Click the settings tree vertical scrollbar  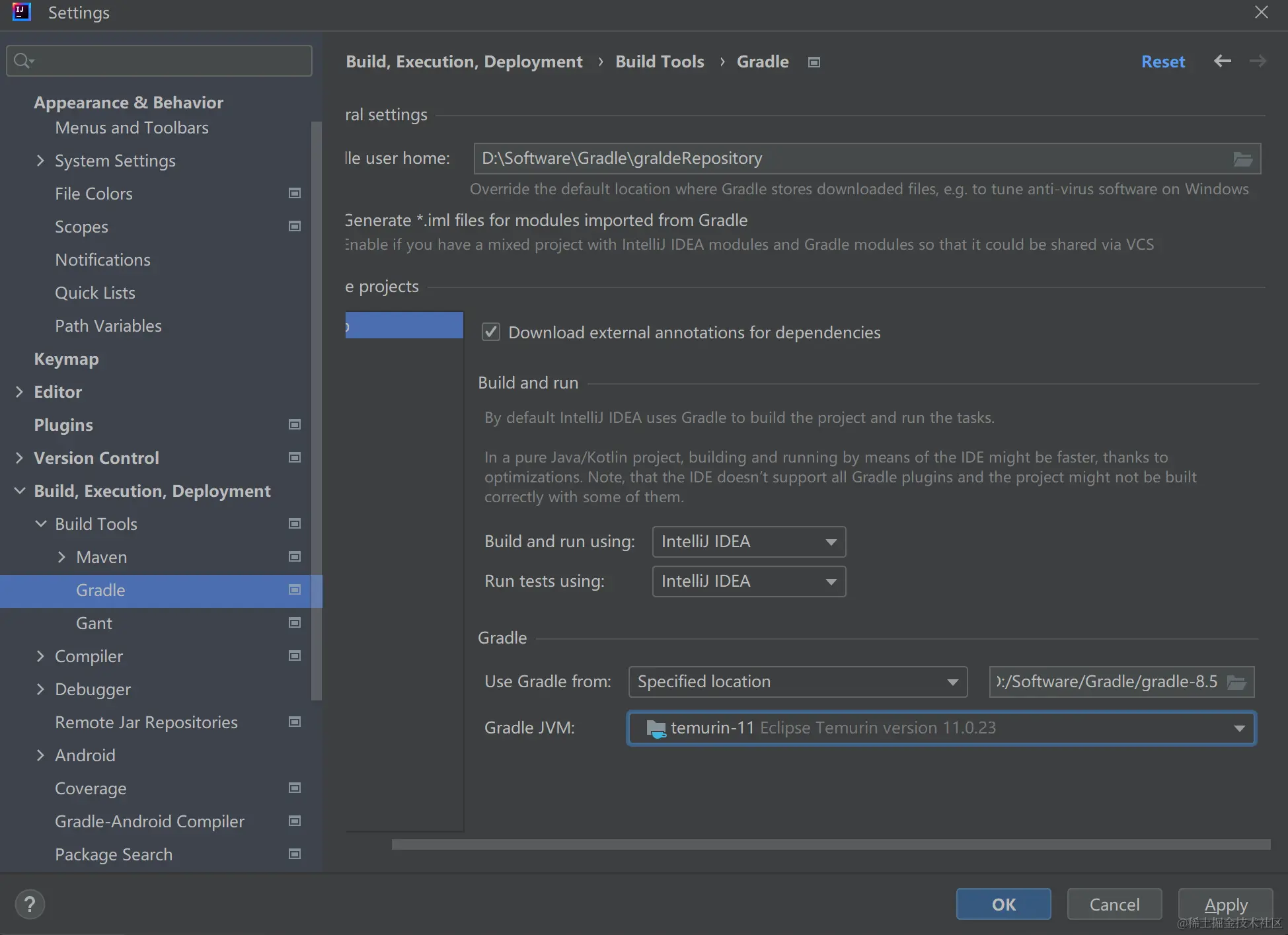pyautogui.click(x=317, y=410)
